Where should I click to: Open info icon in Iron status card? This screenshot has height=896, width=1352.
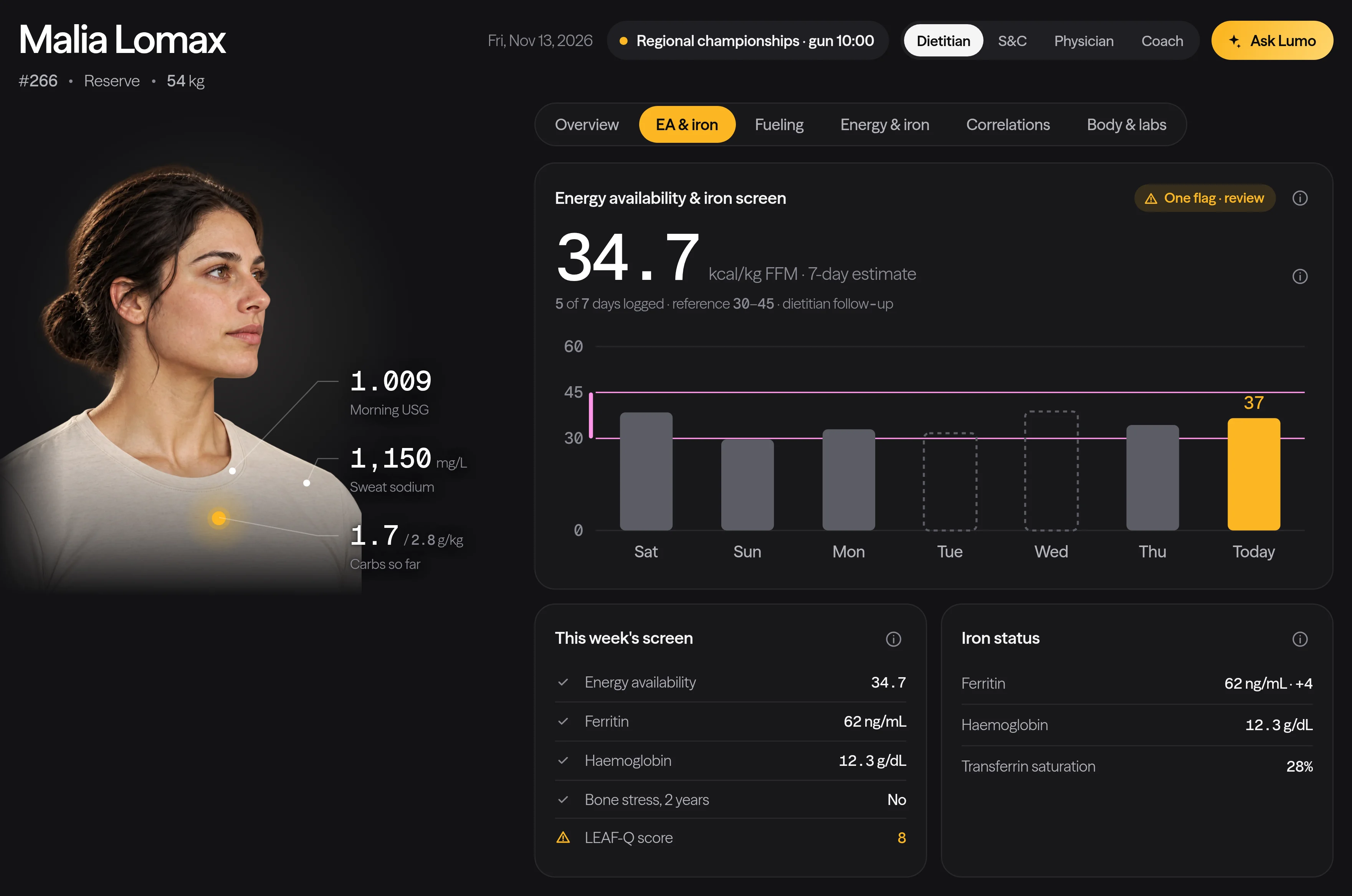coord(1300,639)
